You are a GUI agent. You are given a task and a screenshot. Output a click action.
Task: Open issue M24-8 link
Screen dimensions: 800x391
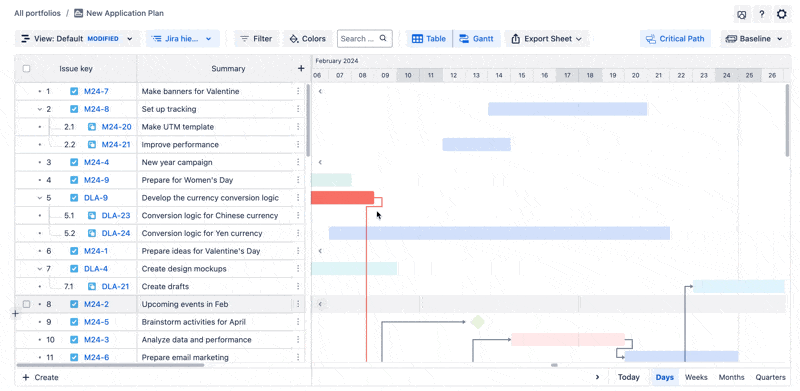point(96,109)
